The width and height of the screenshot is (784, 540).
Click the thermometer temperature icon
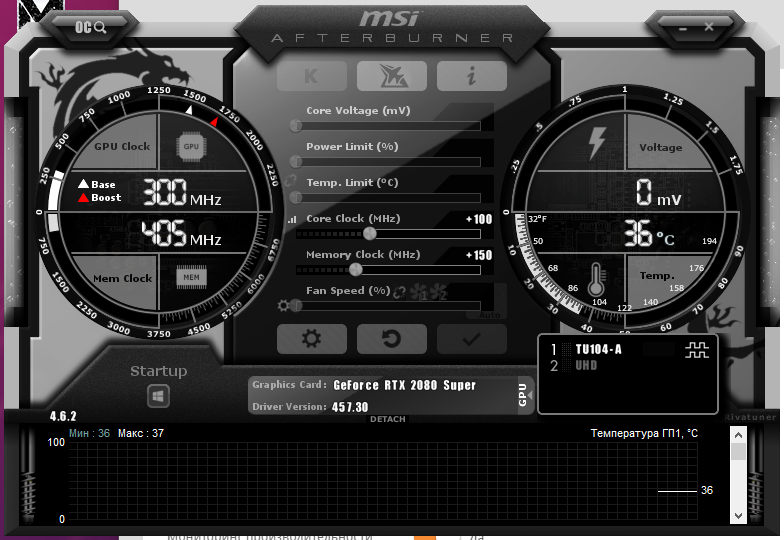point(596,279)
